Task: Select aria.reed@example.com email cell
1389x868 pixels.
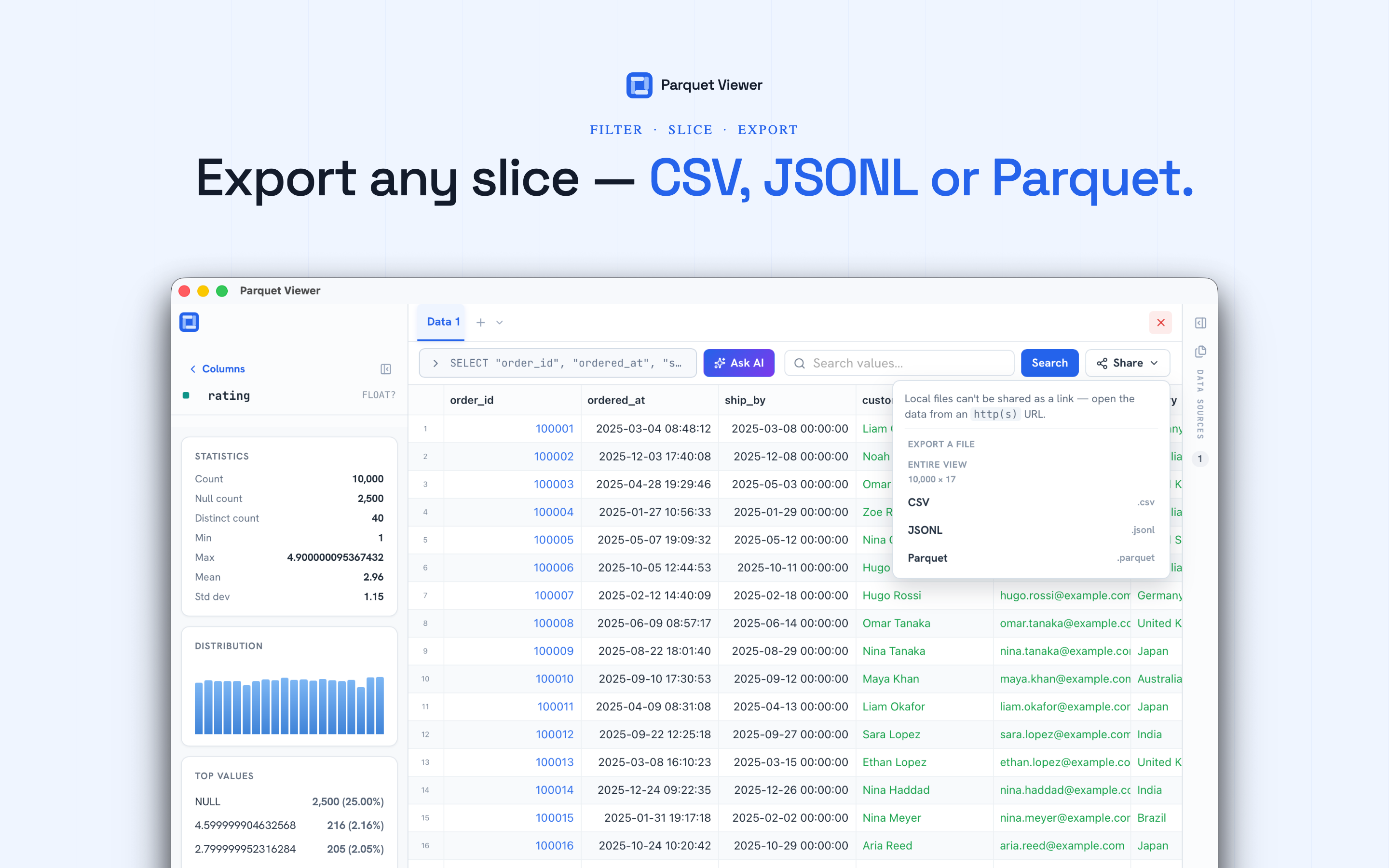Action: [1062, 846]
